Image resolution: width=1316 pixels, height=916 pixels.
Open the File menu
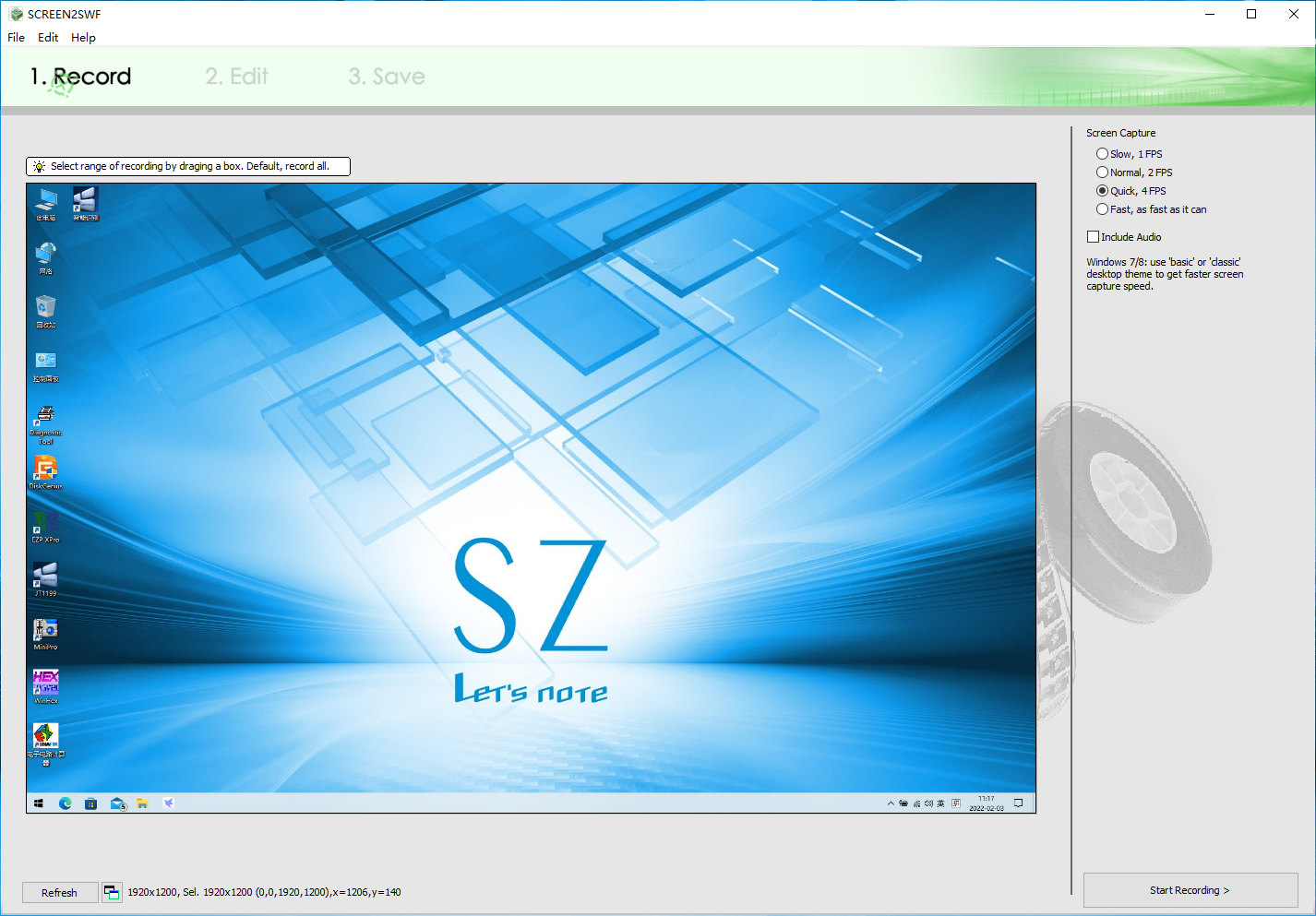pyautogui.click(x=17, y=38)
